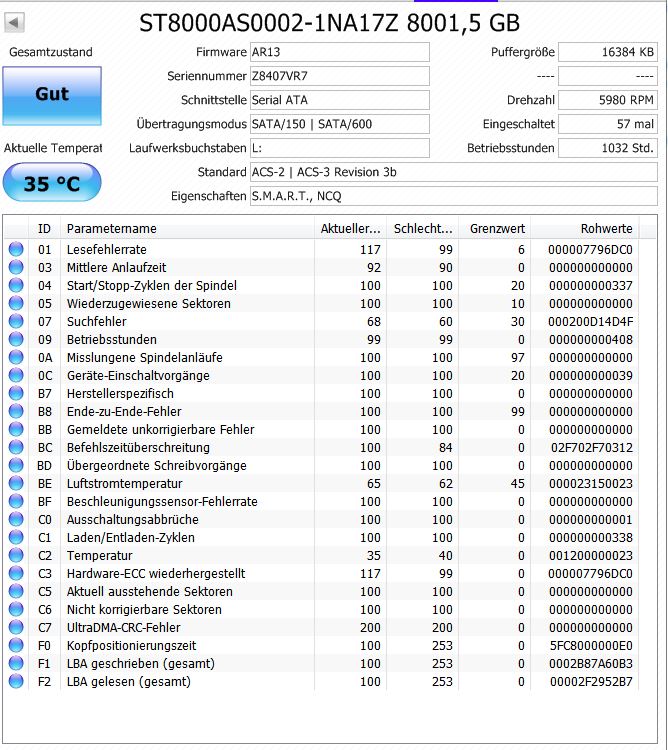Click the Rohwerte column header
This screenshot has width=668, height=750.
585,229
